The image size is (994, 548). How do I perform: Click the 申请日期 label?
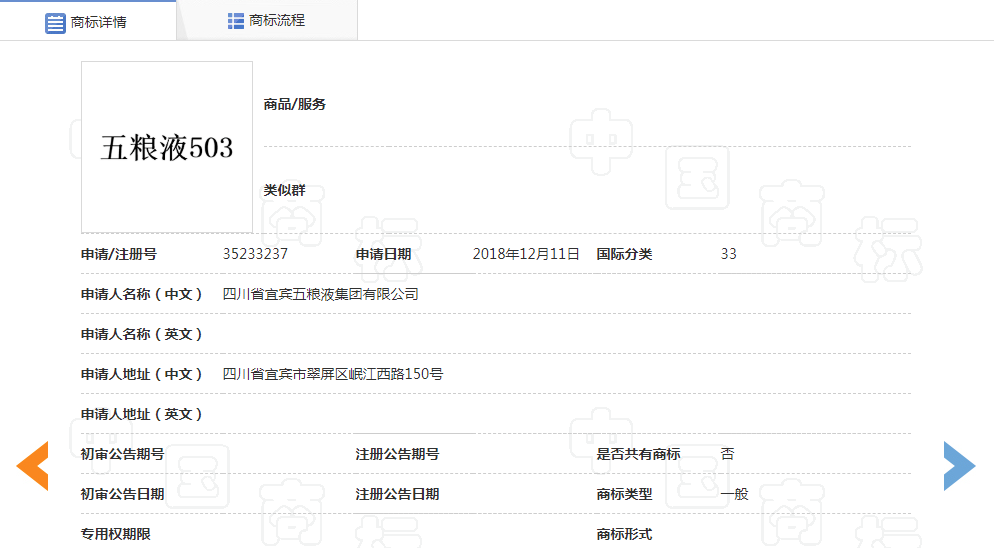point(383,254)
